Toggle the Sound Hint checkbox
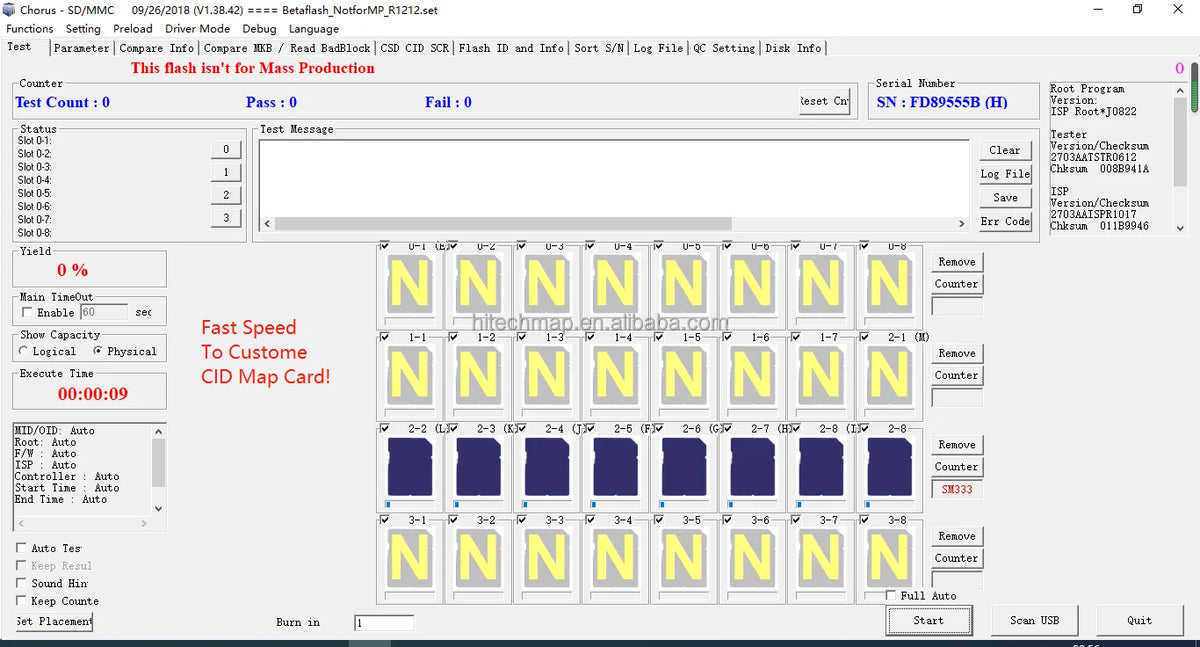 point(21,583)
